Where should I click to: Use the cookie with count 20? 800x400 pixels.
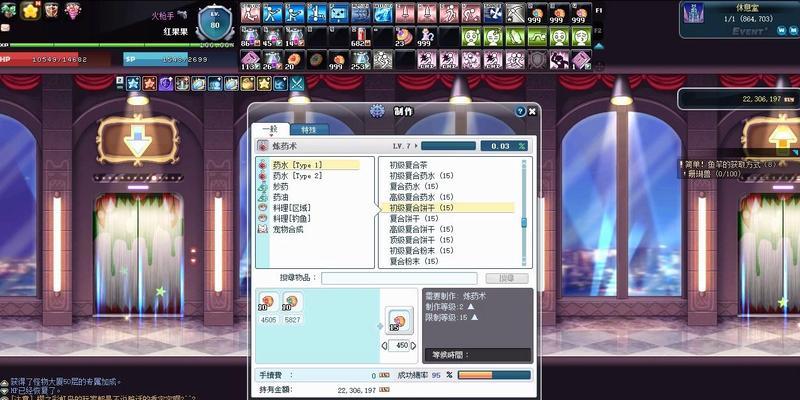[294, 60]
